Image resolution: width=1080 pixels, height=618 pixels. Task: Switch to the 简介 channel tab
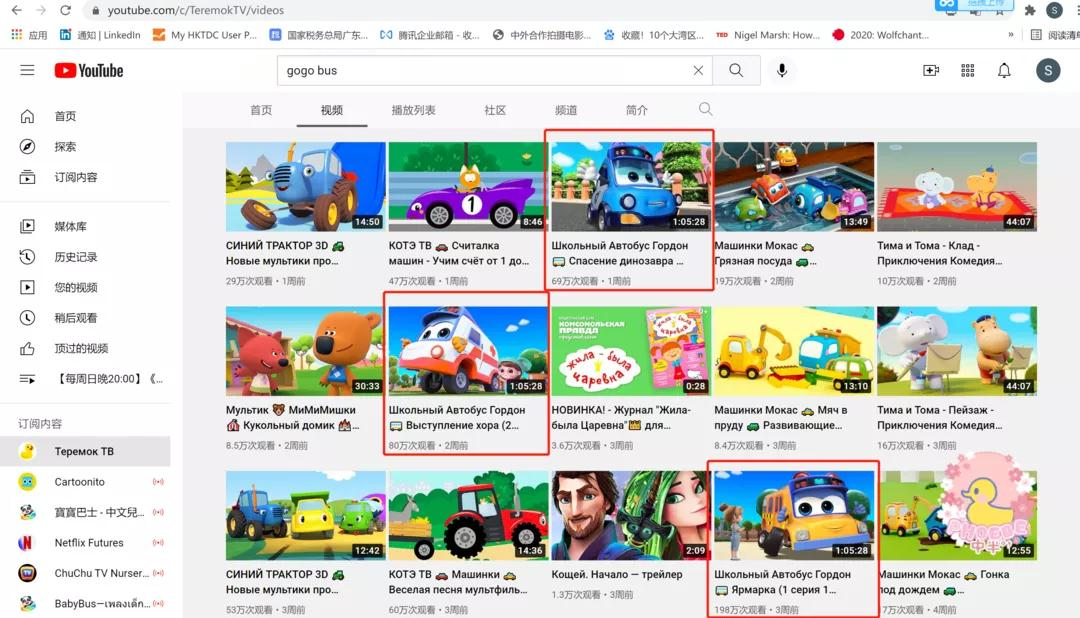click(636, 110)
